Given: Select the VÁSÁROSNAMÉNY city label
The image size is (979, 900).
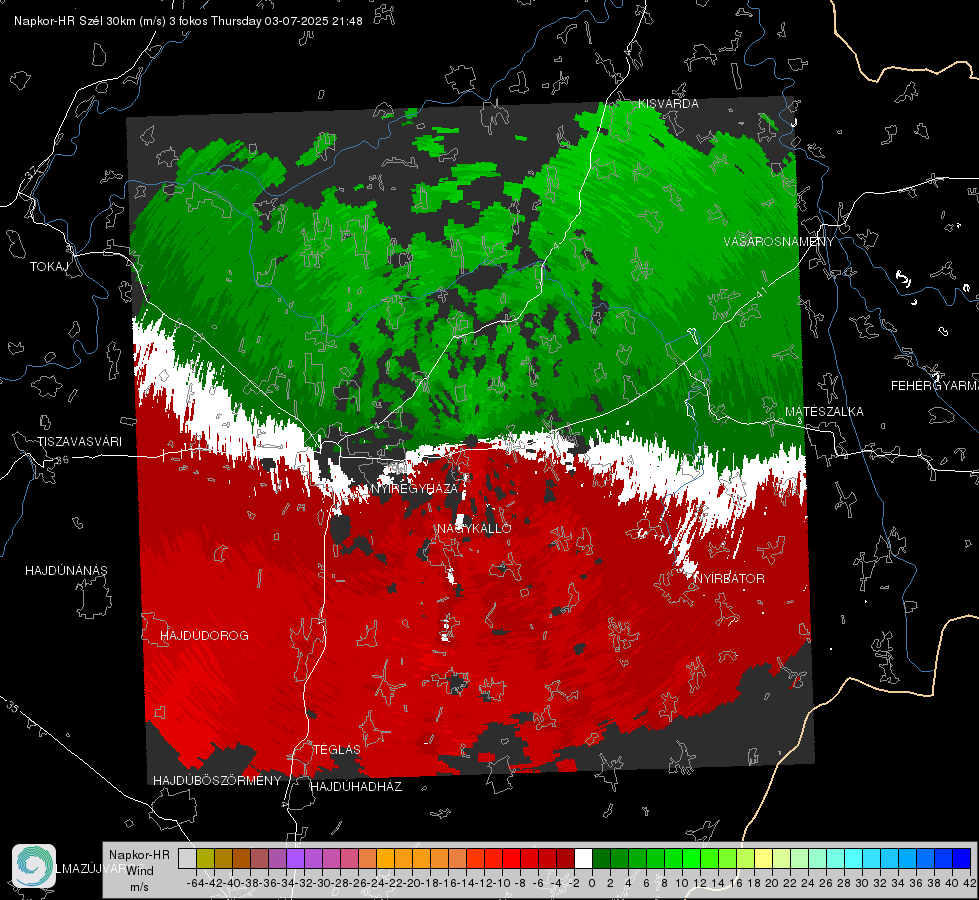Looking at the screenshot, I should (779, 241).
